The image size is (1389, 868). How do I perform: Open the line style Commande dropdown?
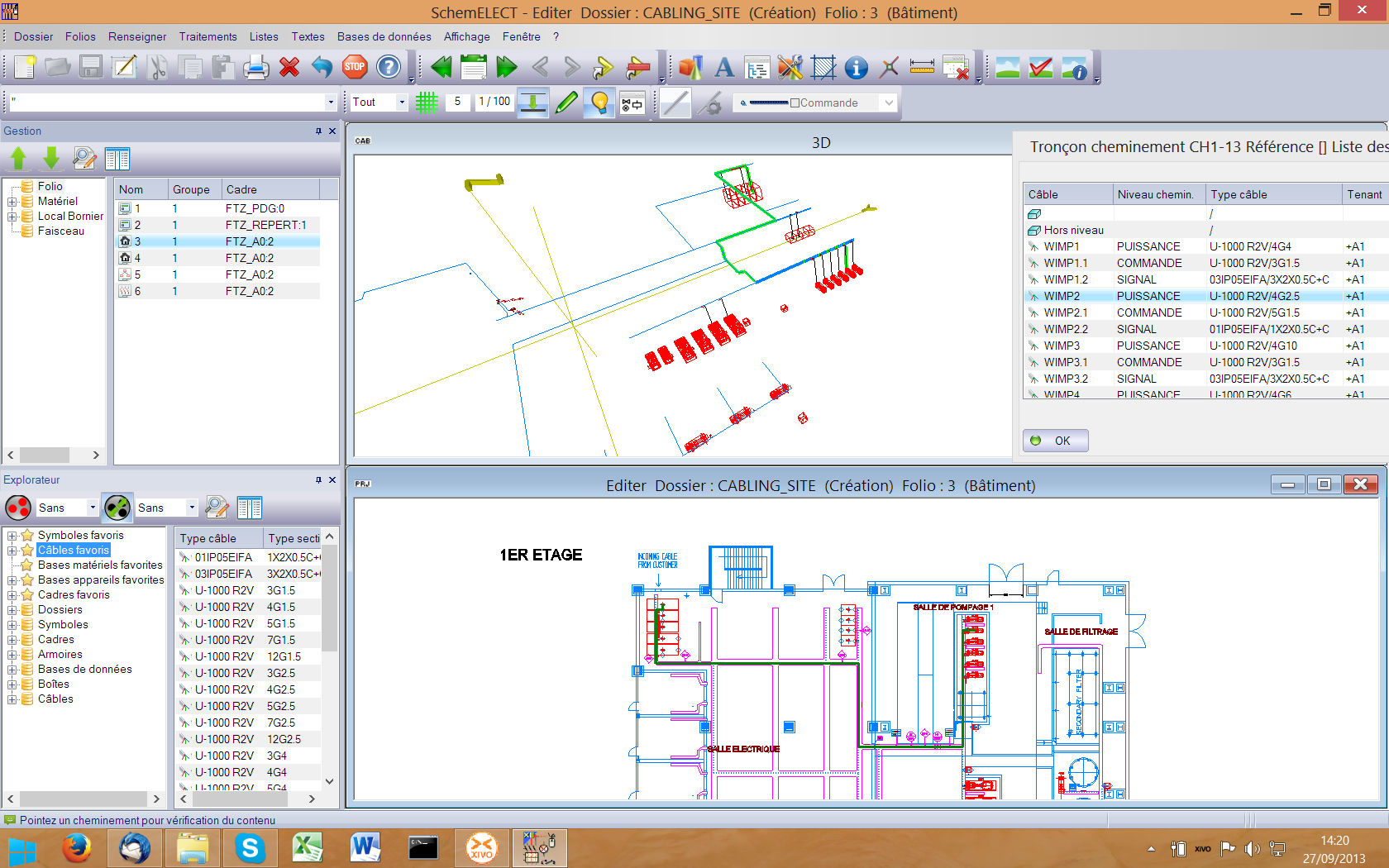(889, 102)
